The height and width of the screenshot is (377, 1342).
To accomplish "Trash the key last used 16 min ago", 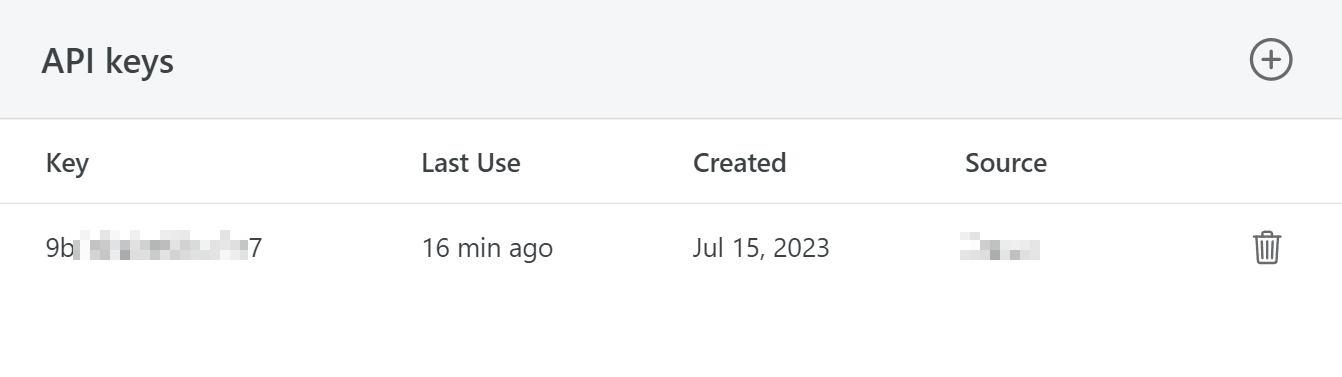I will 1267,247.
